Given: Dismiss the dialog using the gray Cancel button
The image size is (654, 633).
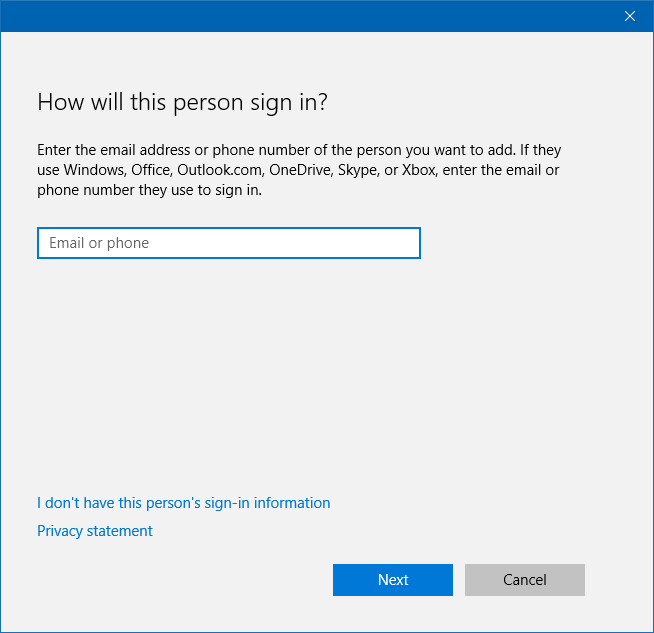Looking at the screenshot, I should click(x=525, y=580).
